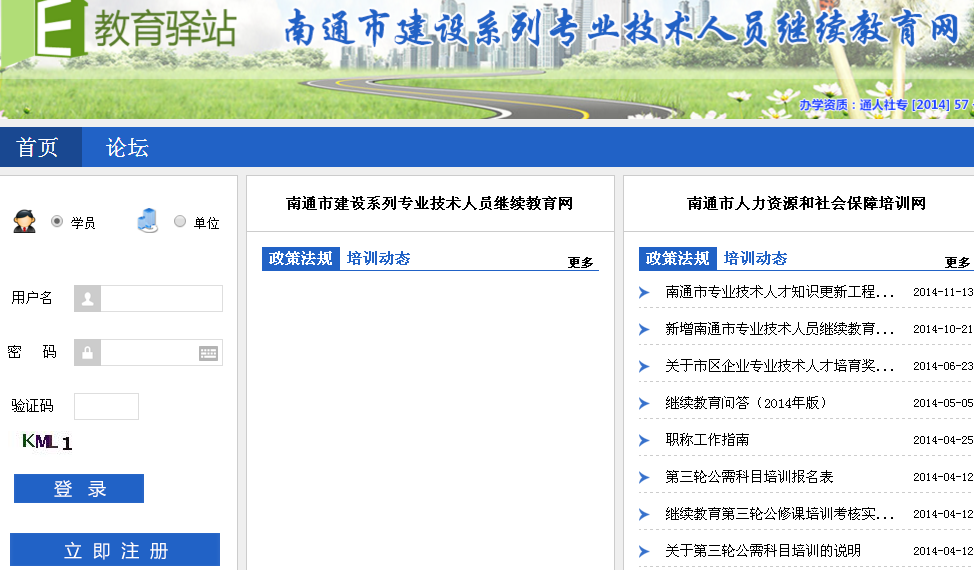Open the soft keyboard icon in password field
This screenshot has height=570, width=974.
coord(208,353)
